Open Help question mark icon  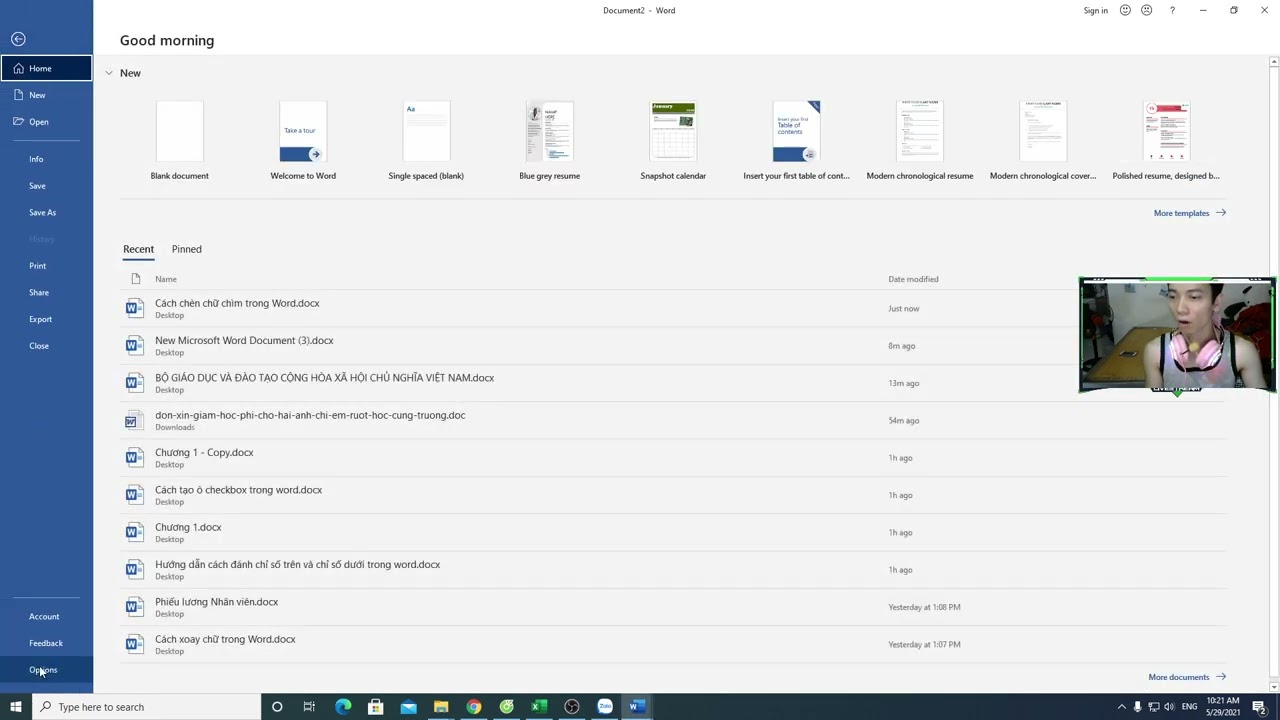[1172, 10]
